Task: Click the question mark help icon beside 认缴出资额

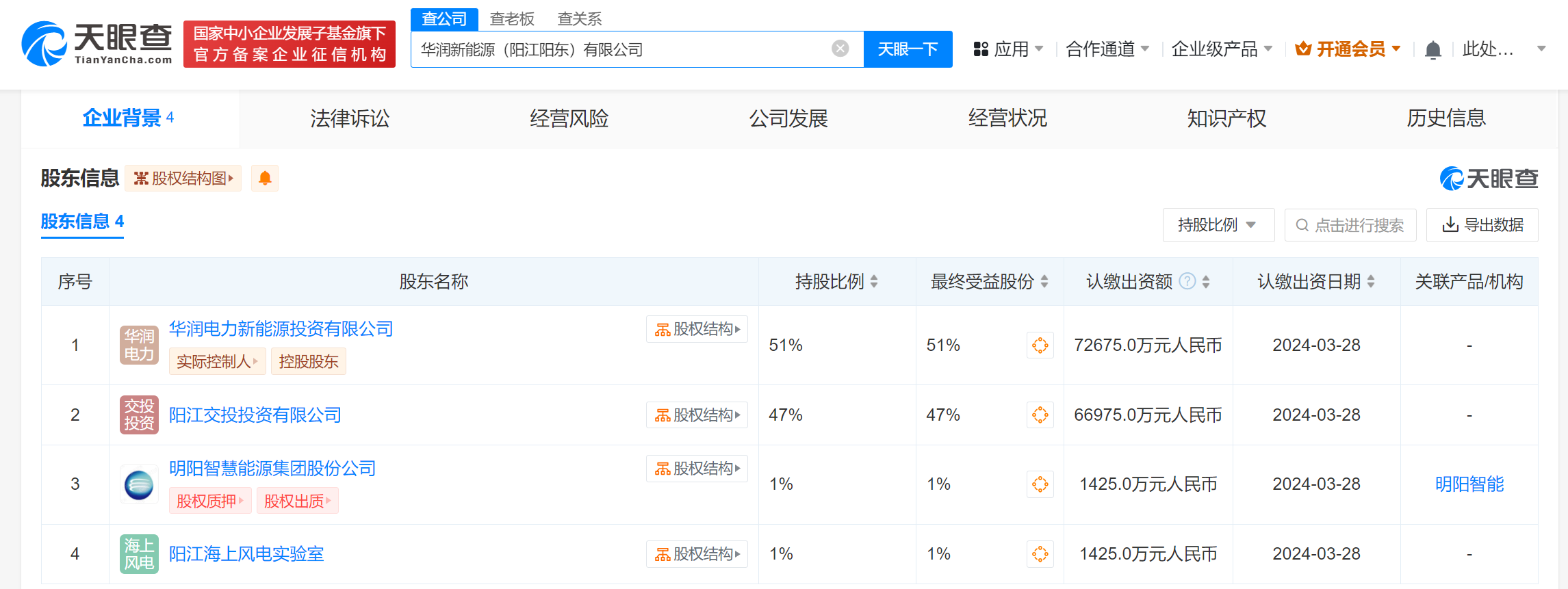Action: coord(1187,281)
